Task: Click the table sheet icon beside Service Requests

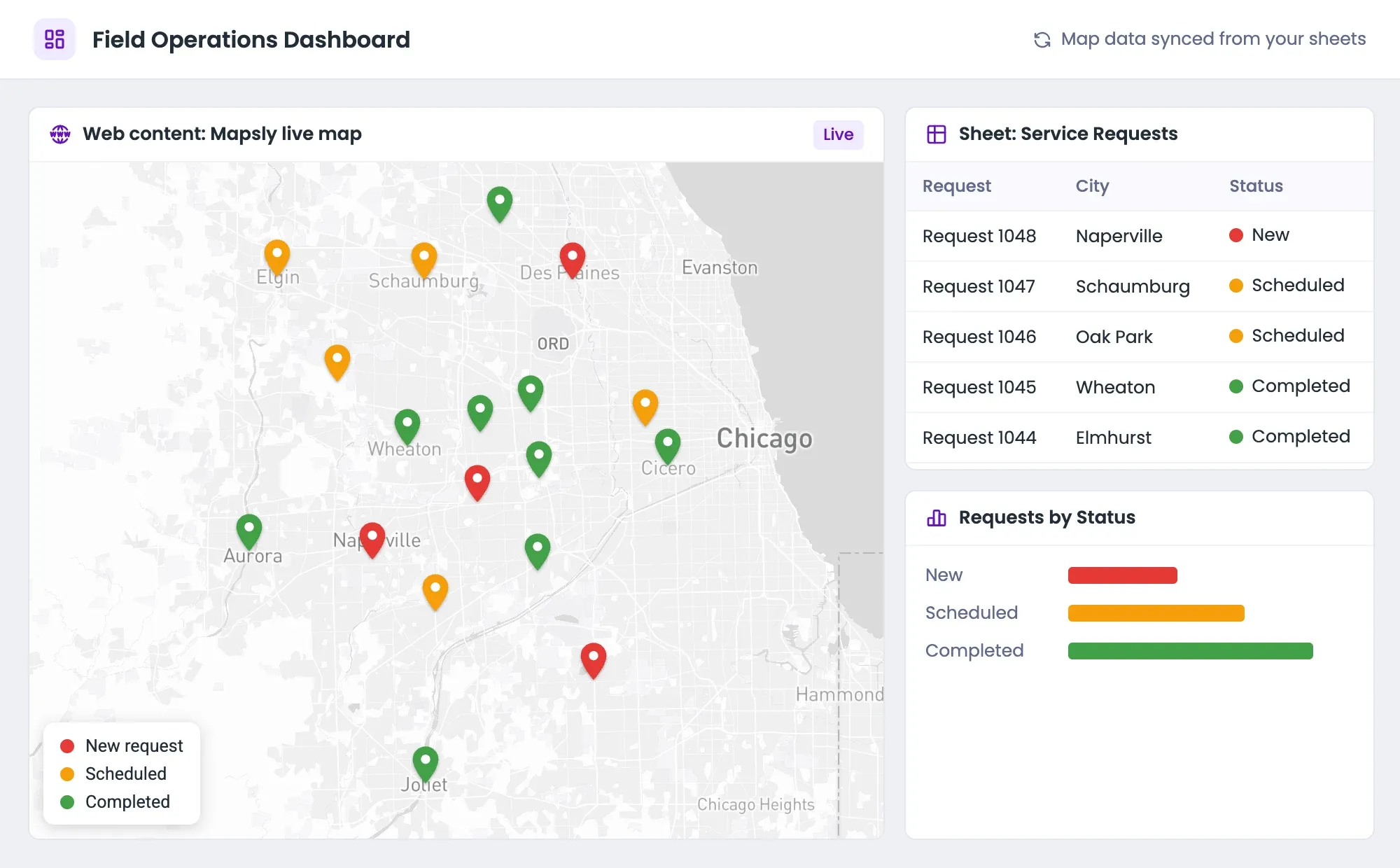Action: tap(937, 134)
